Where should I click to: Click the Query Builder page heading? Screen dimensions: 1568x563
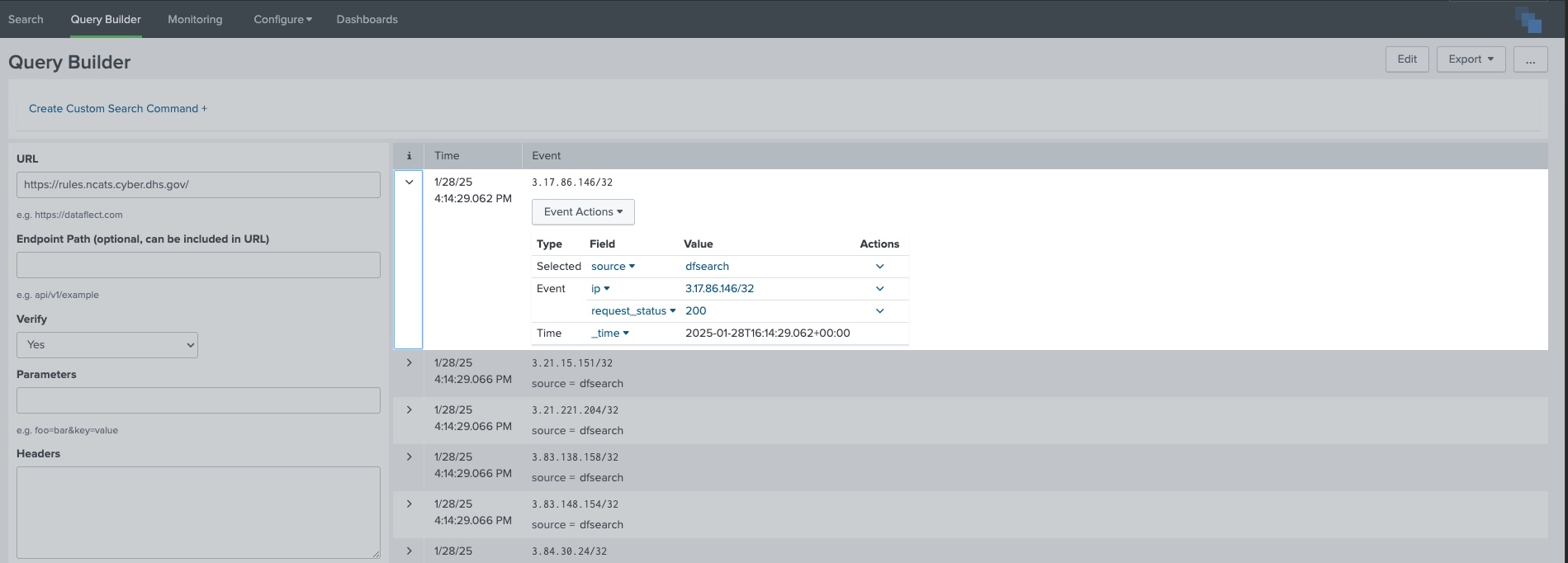69,62
